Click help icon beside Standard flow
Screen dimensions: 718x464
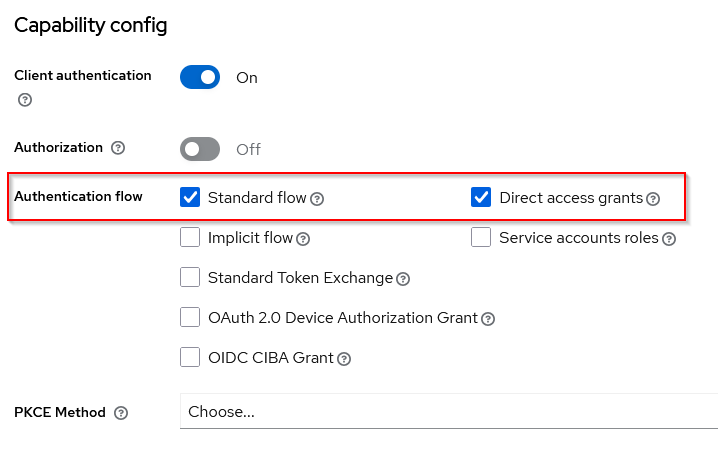pos(317,199)
